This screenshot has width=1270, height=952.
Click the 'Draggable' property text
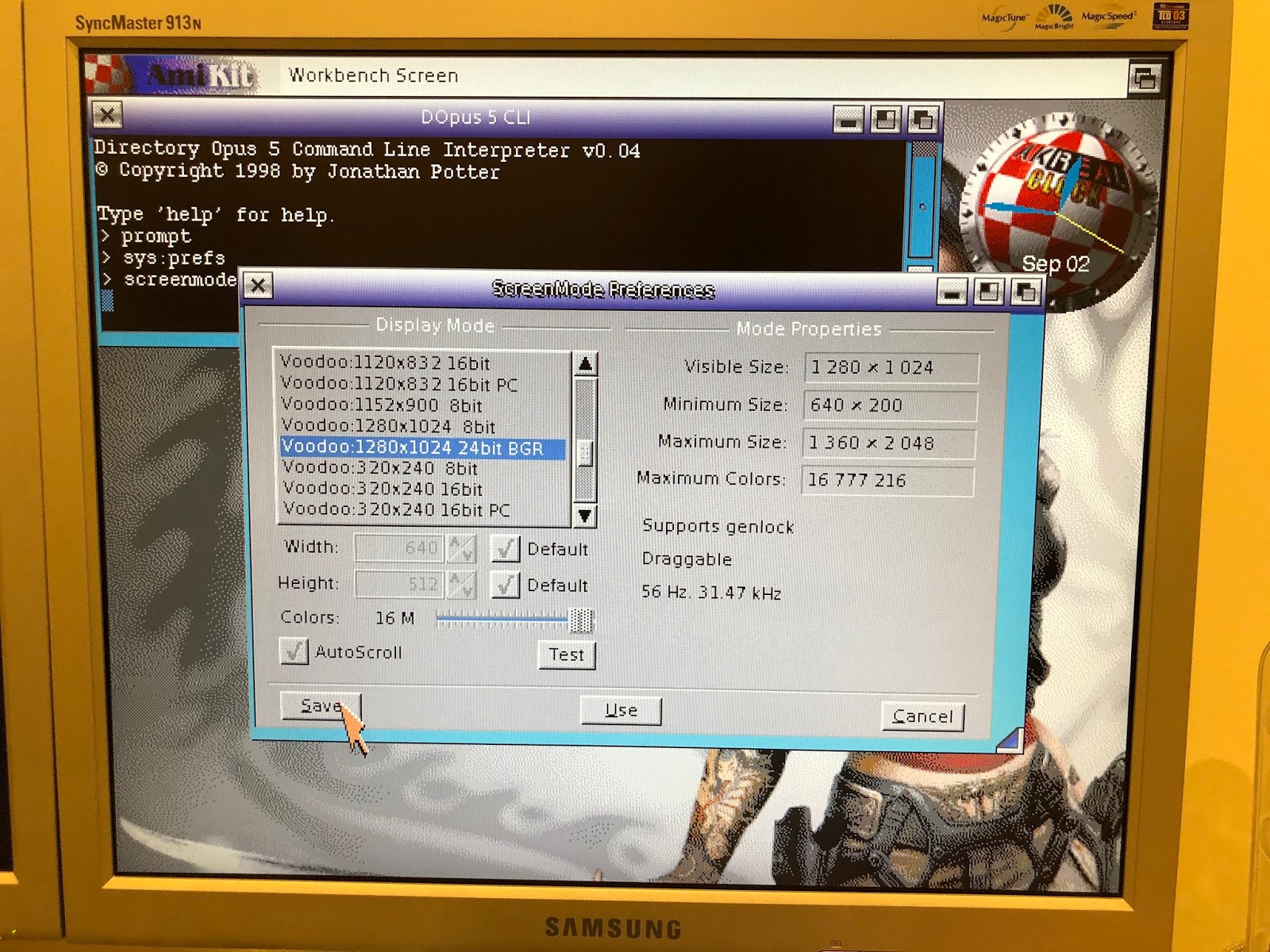687,559
